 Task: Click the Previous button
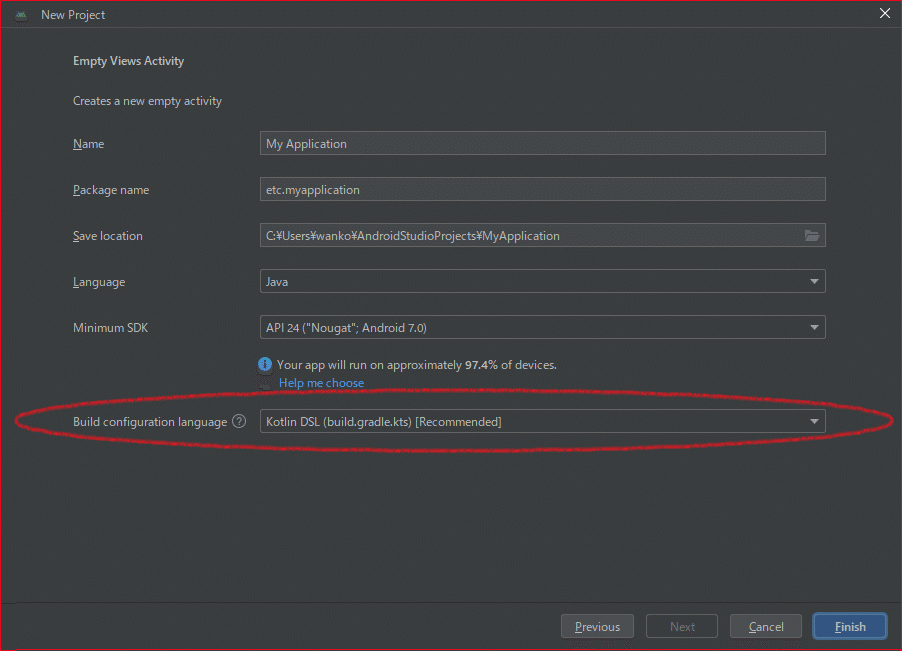(597, 626)
